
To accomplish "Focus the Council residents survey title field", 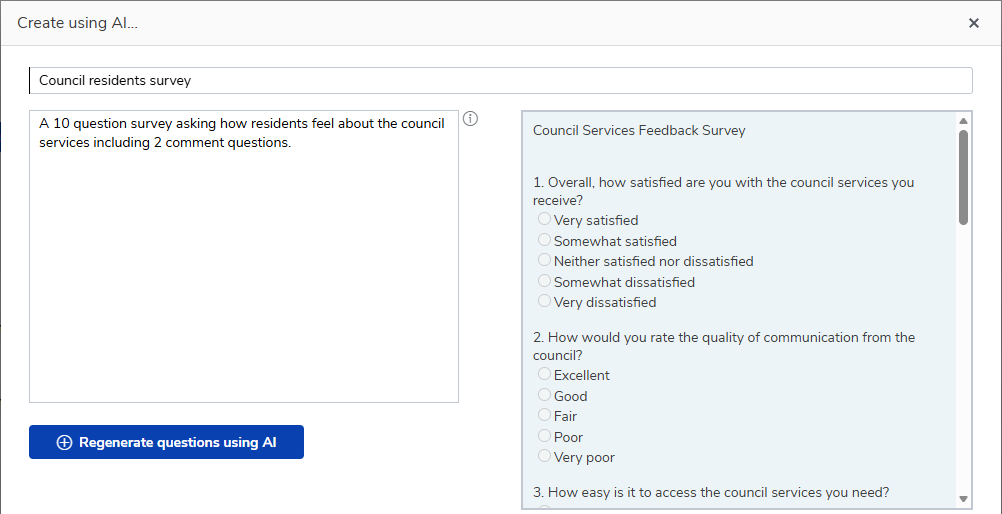I will 501,81.
